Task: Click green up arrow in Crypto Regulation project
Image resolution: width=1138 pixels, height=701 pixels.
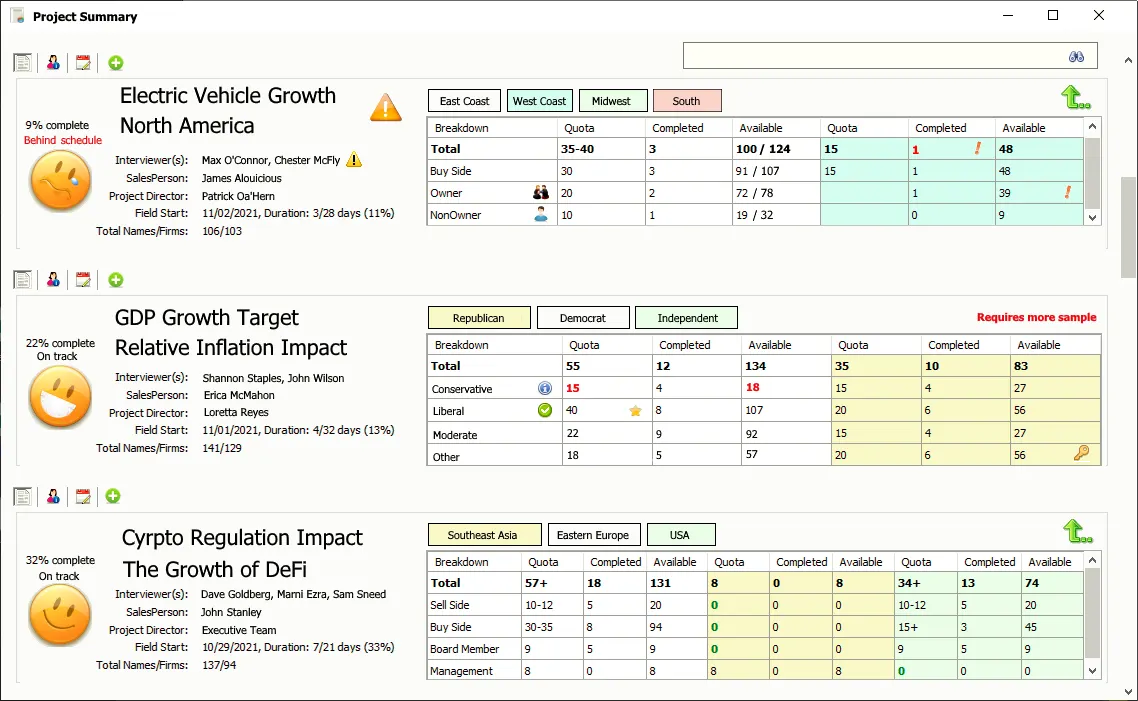Action: point(1077,531)
